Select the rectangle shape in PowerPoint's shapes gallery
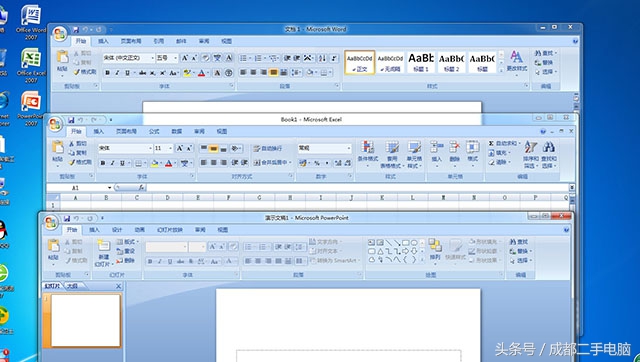 [x=405, y=242]
